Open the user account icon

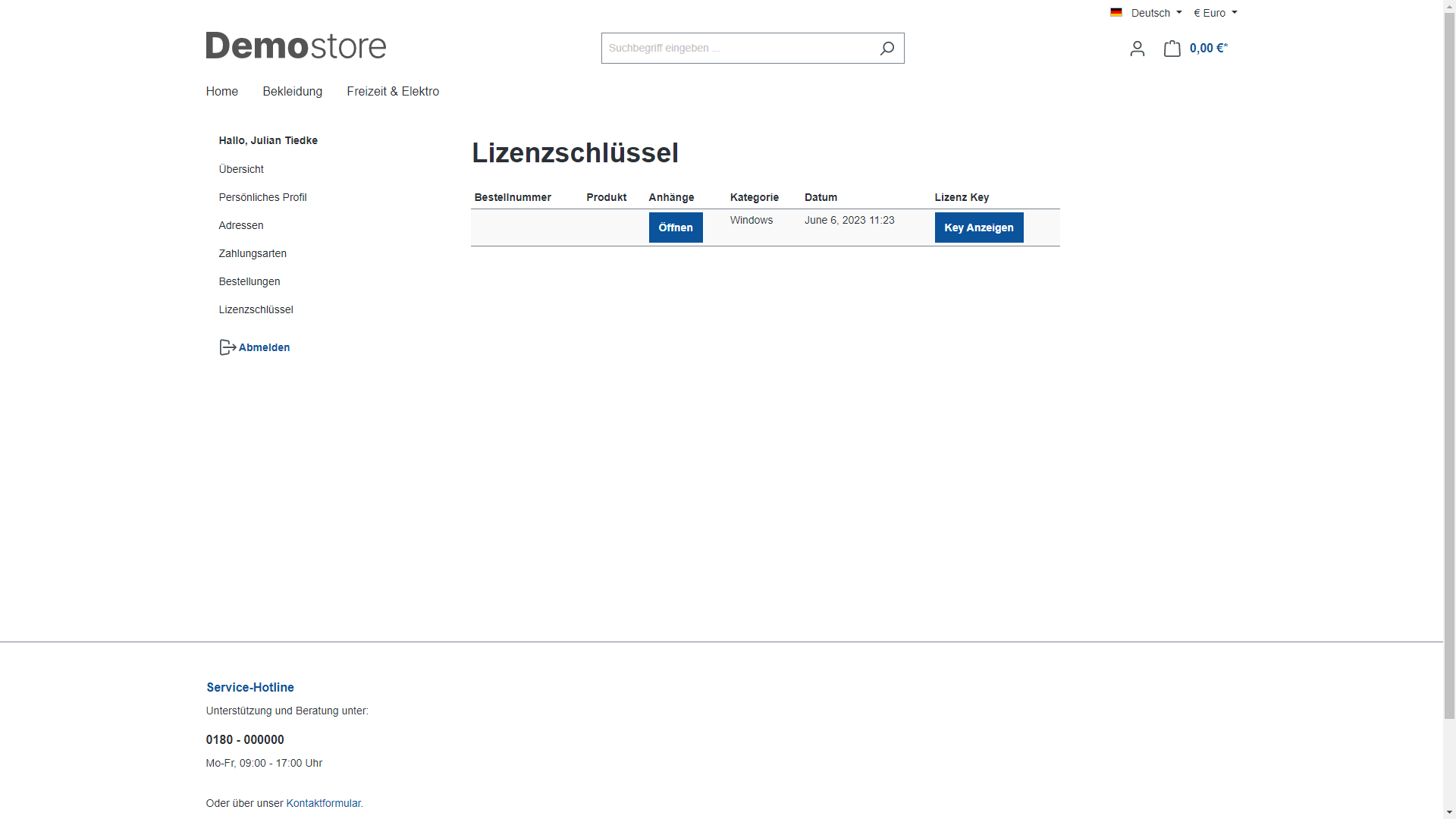[1137, 49]
